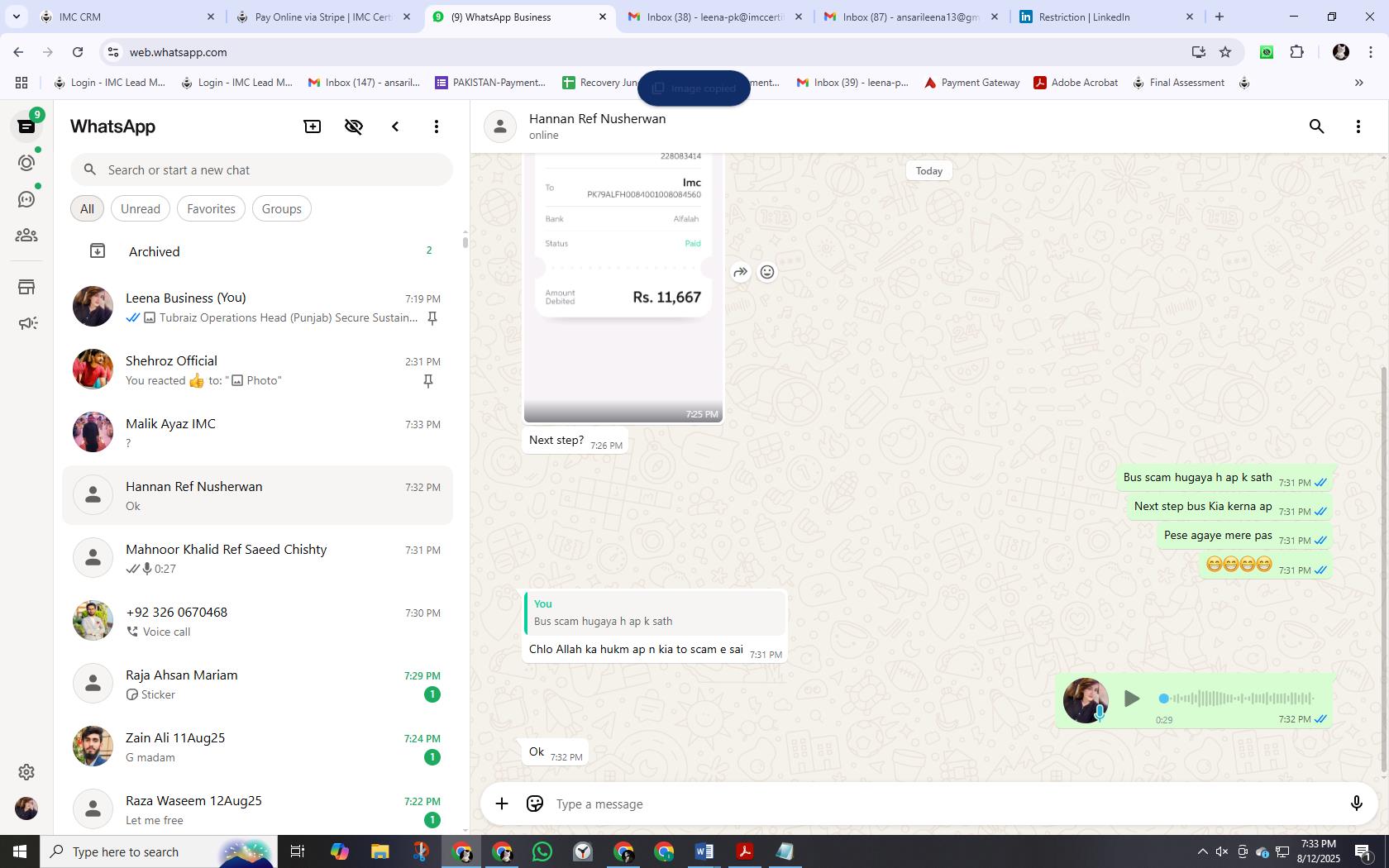Screen dimensions: 1389x868
Task: Toggle the privacy blur eye icon
Action: [354, 126]
